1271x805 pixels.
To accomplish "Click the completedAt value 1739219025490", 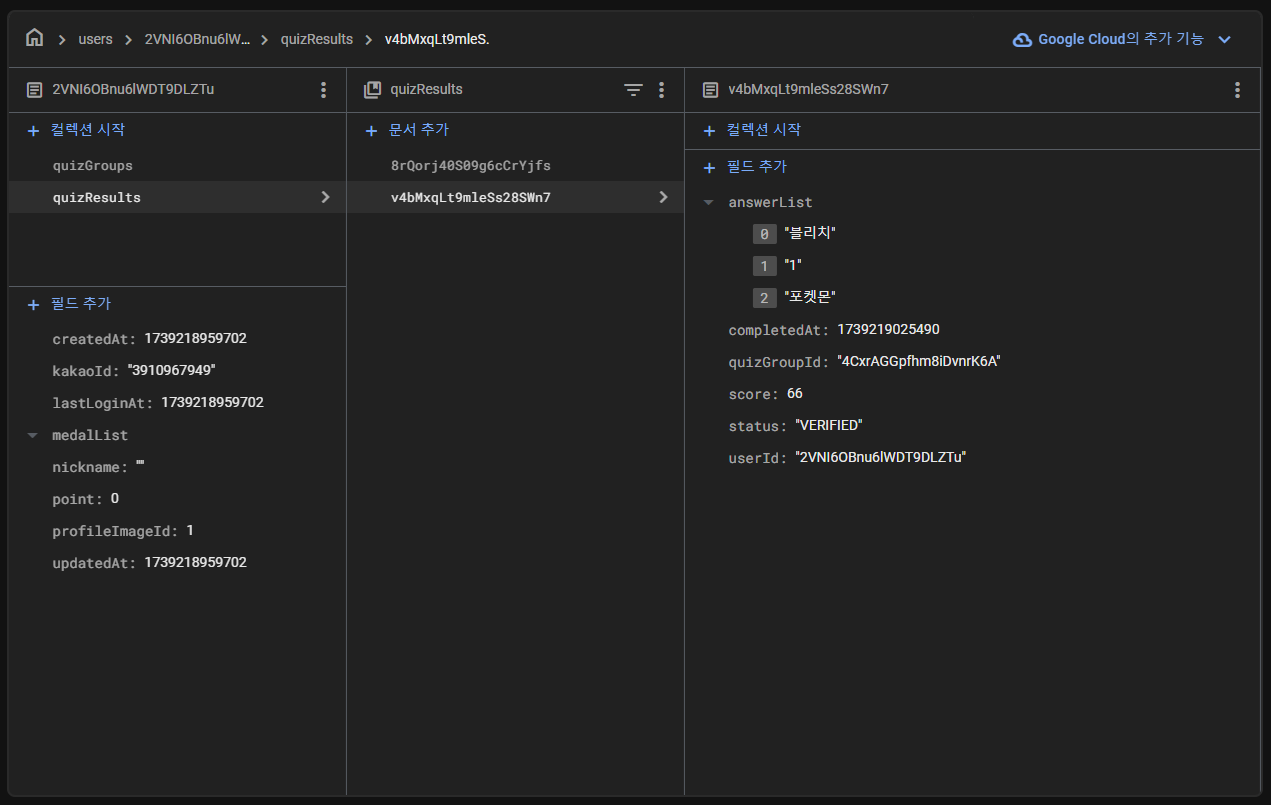I will click(x=888, y=329).
